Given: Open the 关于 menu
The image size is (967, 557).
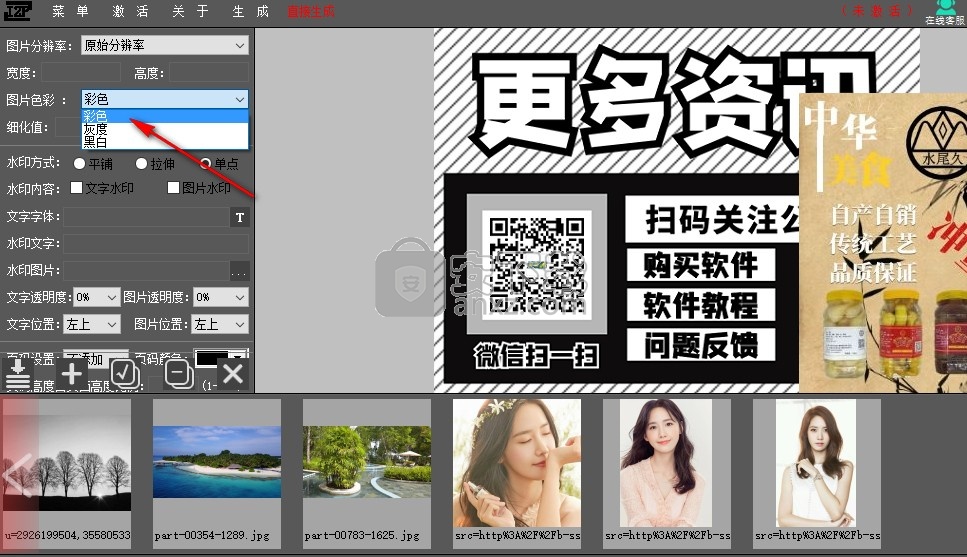Looking at the screenshot, I should (x=191, y=11).
